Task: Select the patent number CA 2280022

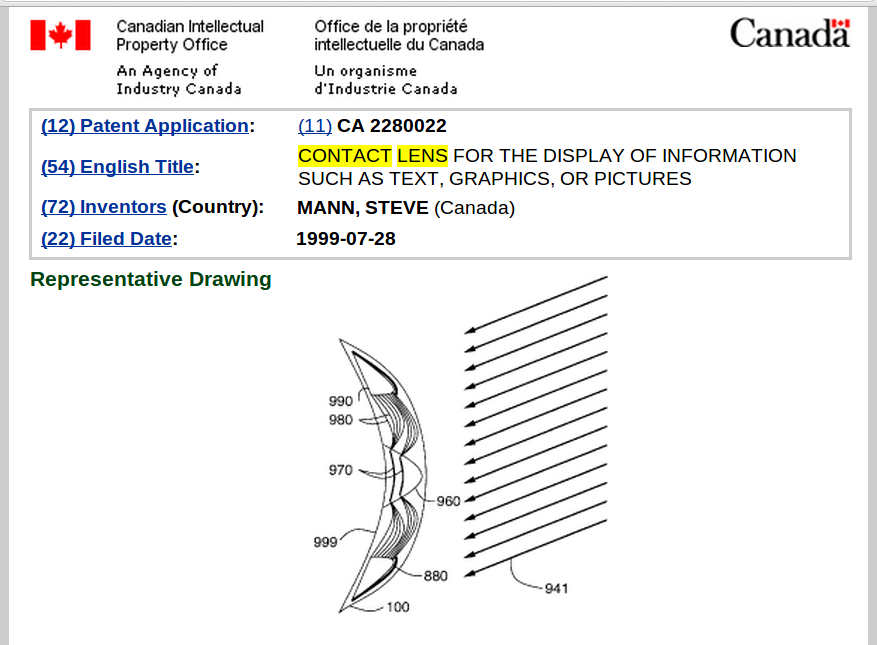Action: [392, 126]
